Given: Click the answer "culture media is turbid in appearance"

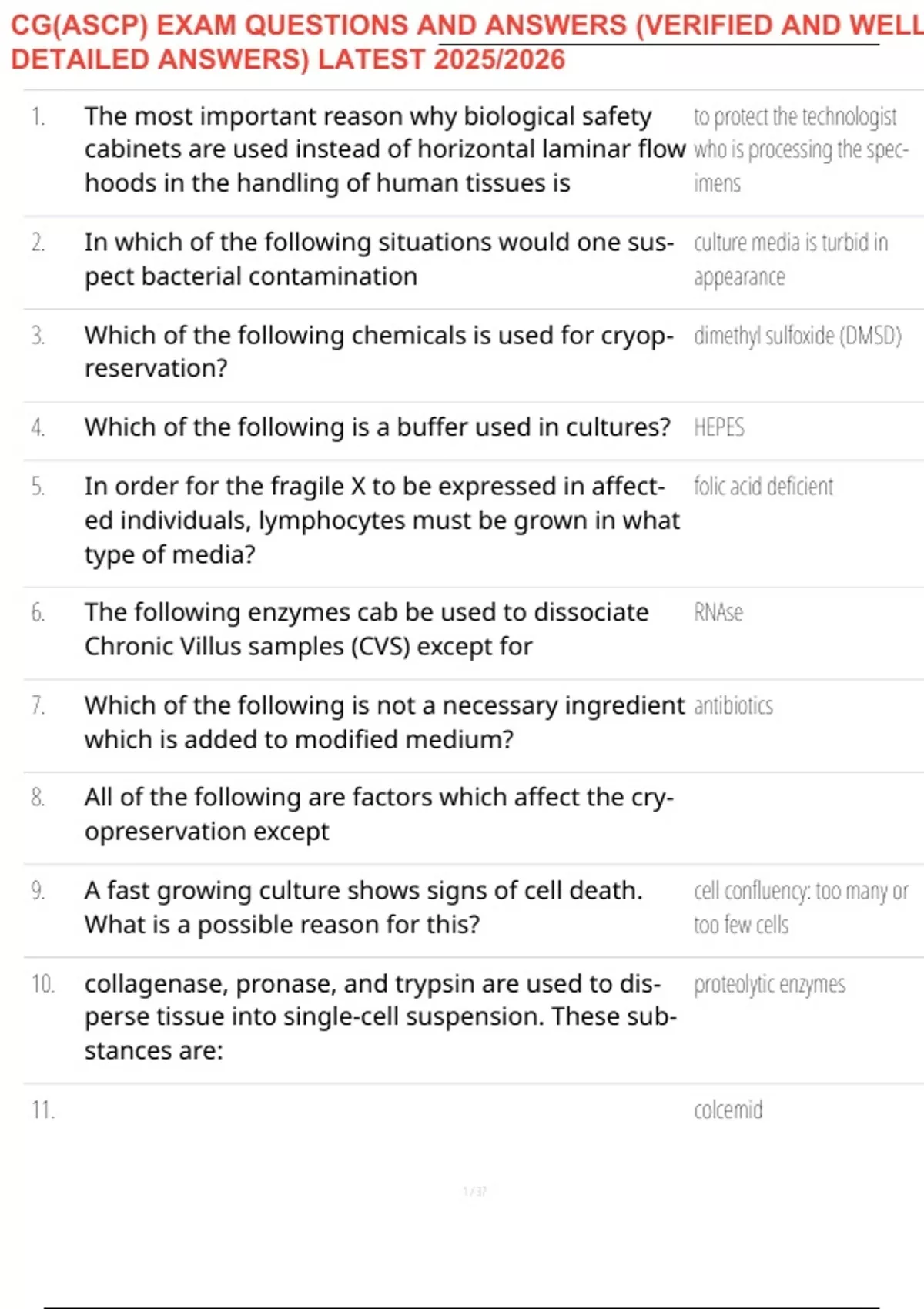Looking at the screenshot, I should (x=790, y=259).
